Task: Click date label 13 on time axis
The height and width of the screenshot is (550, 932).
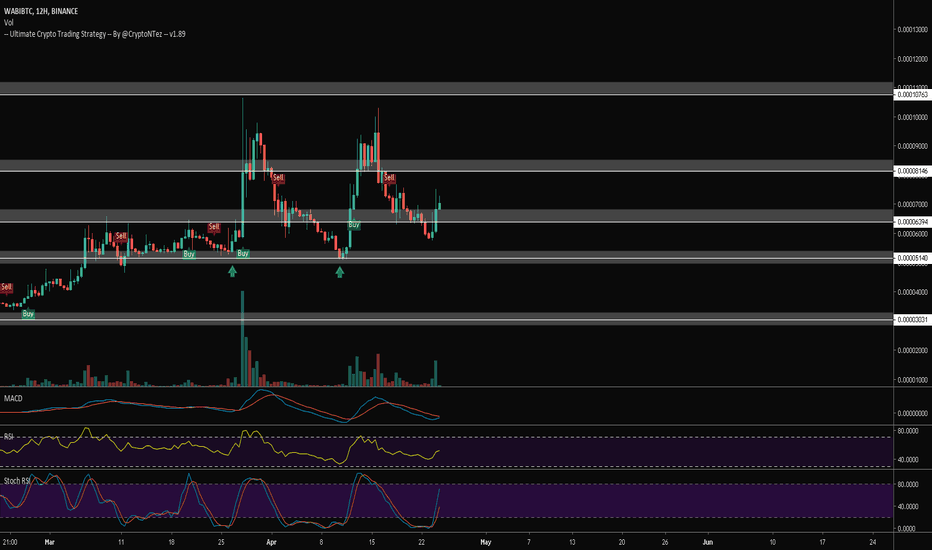Action: [x=572, y=542]
